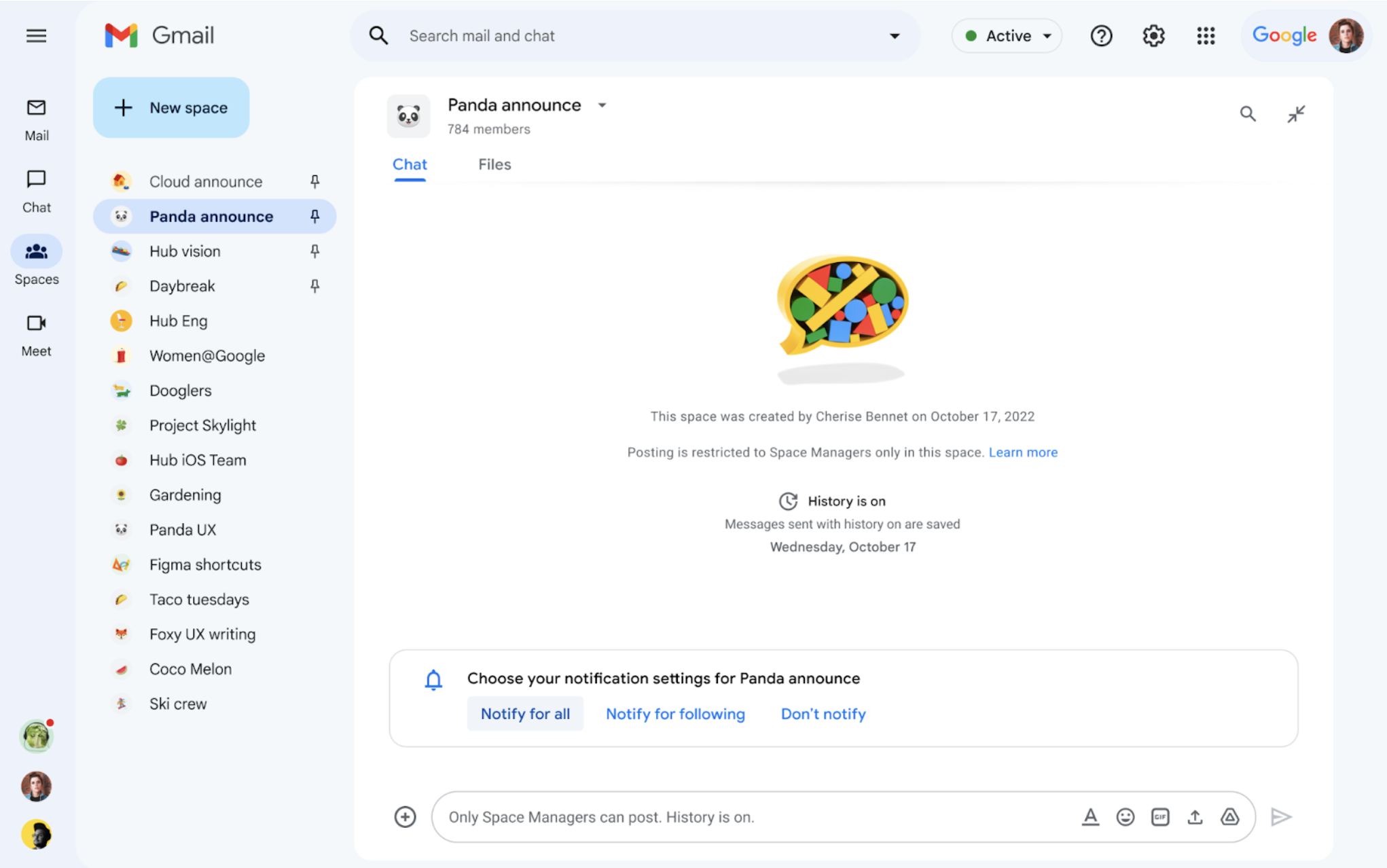Viewport: 1387px width, 868px height.
Task: Choose Notify for following option
Action: 675,714
